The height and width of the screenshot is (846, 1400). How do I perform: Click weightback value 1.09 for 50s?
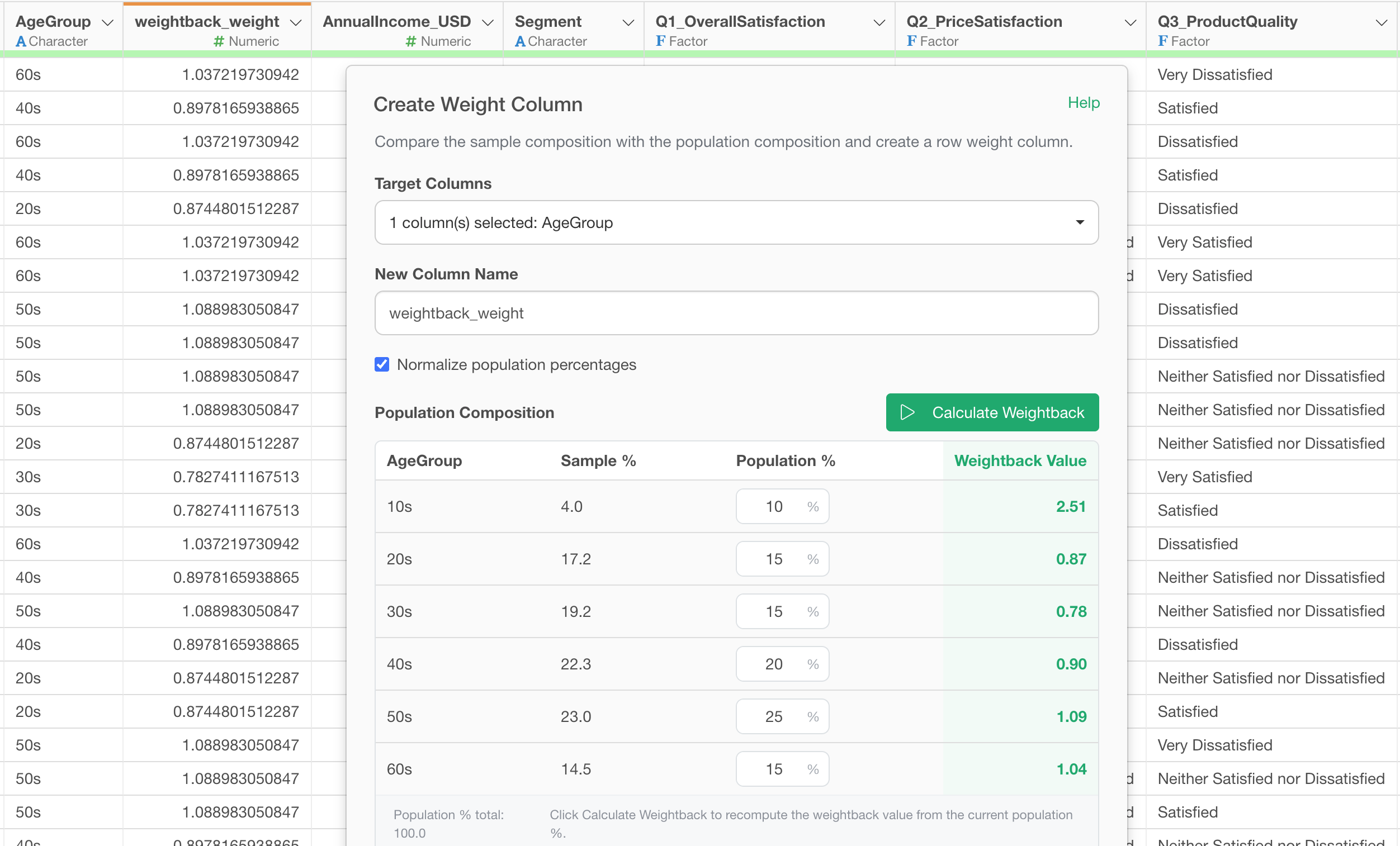click(1071, 716)
